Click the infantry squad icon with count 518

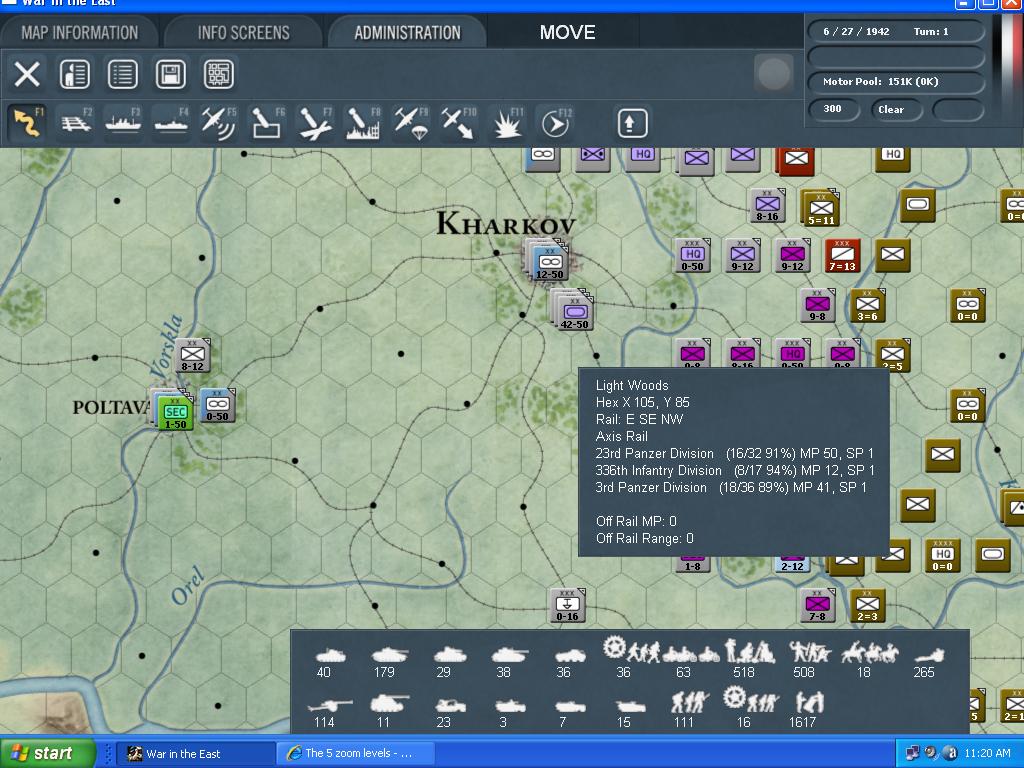[x=750, y=651]
